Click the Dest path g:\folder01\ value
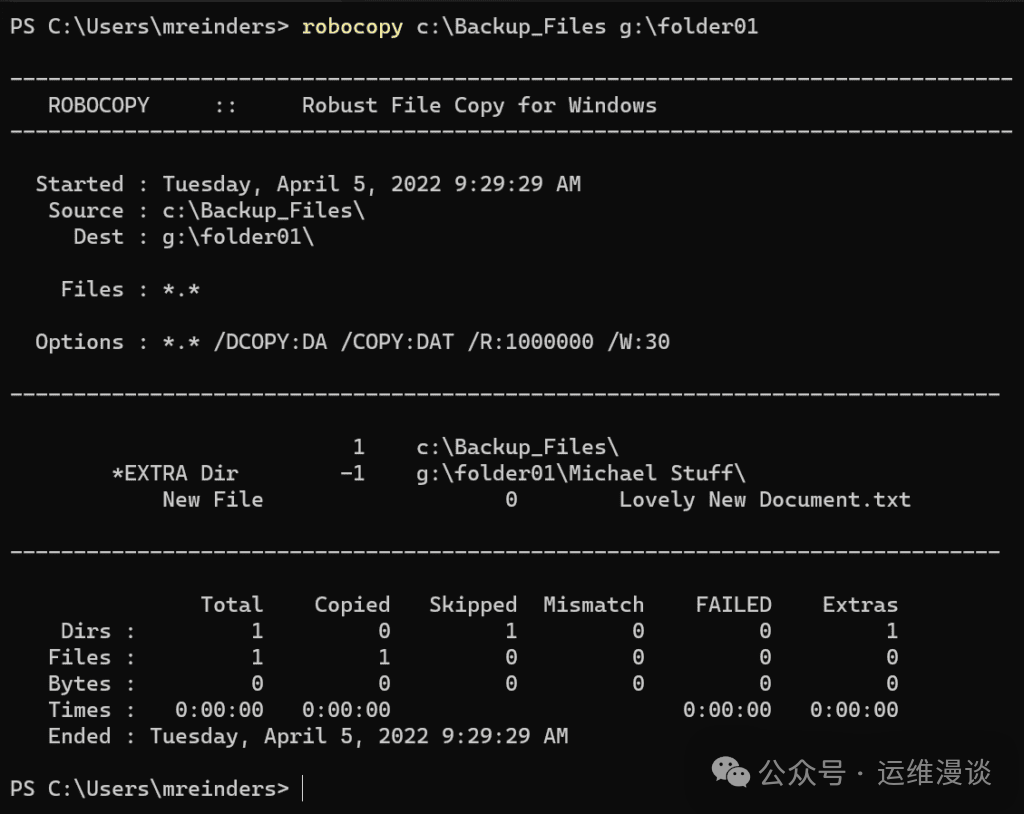This screenshot has width=1024, height=814. pos(238,237)
